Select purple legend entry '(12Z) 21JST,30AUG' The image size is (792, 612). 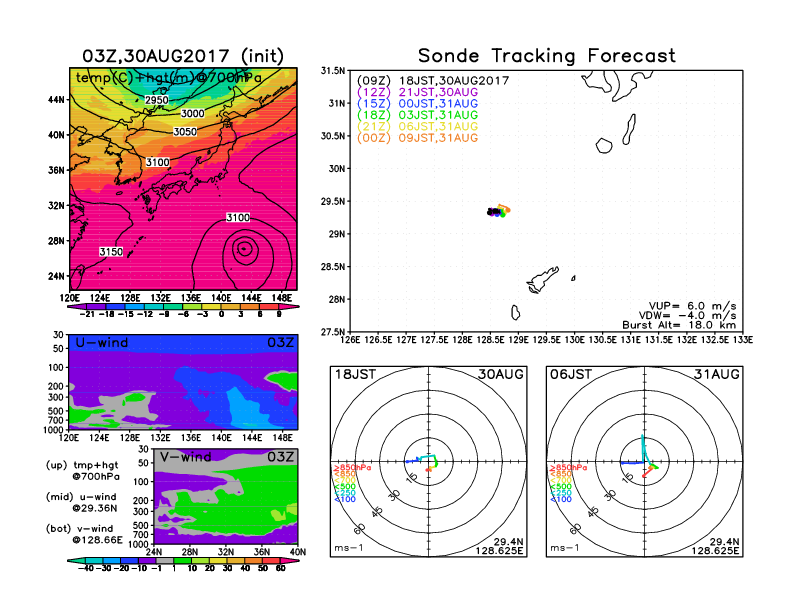(x=417, y=92)
